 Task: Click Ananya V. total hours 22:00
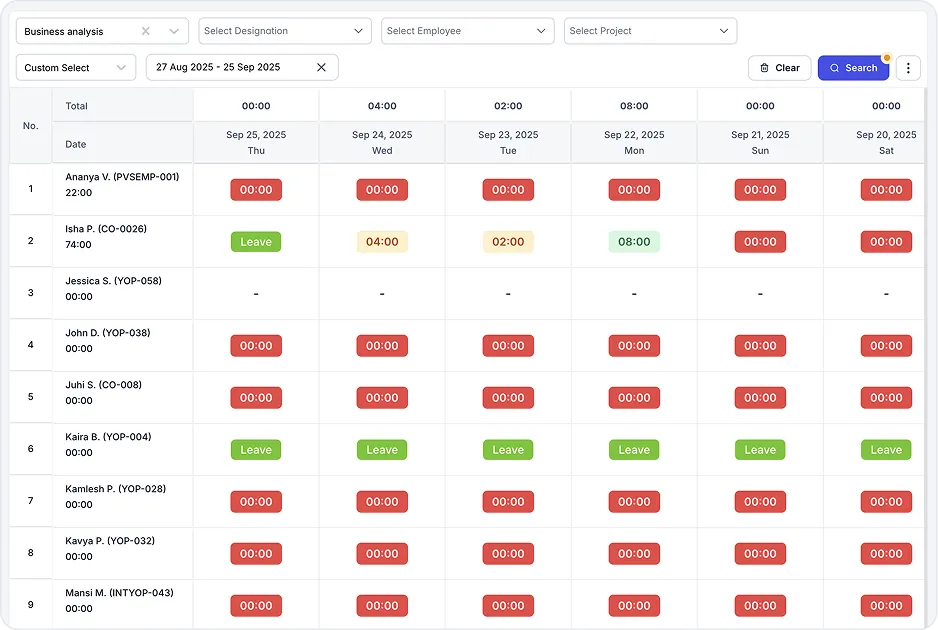click(78, 192)
